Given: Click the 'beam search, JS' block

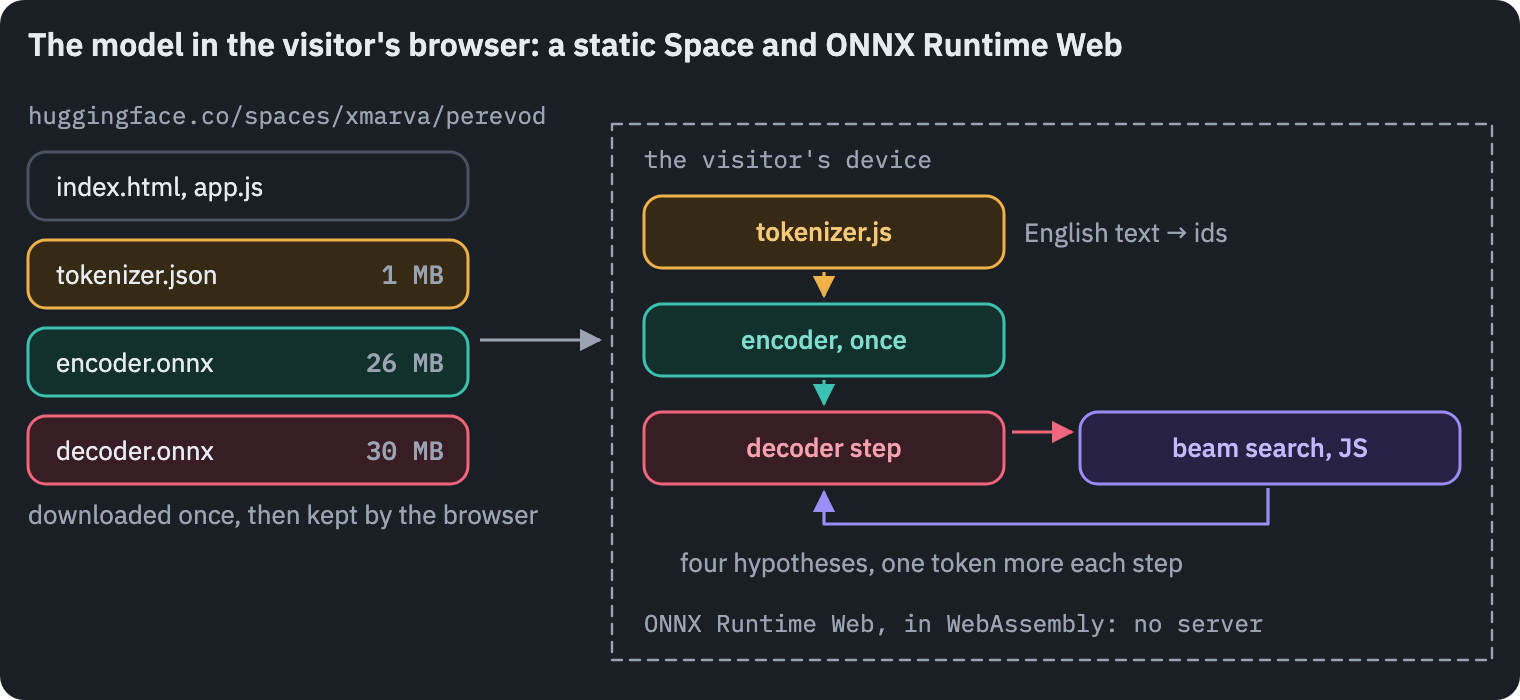Looking at the screenshot, I should [1270, 448].
